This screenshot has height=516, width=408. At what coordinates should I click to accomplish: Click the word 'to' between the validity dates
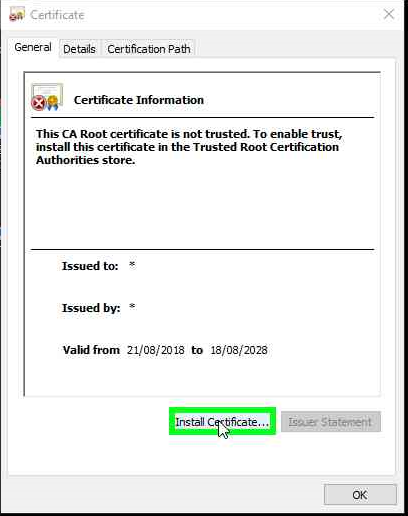197,350
